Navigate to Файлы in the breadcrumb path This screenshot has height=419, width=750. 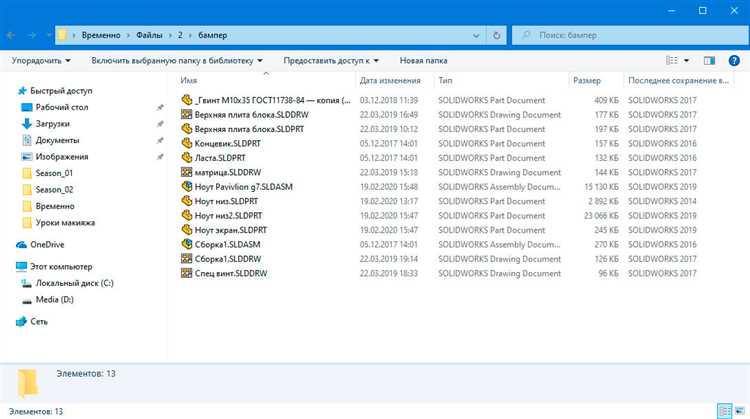[x=149, y=35]
